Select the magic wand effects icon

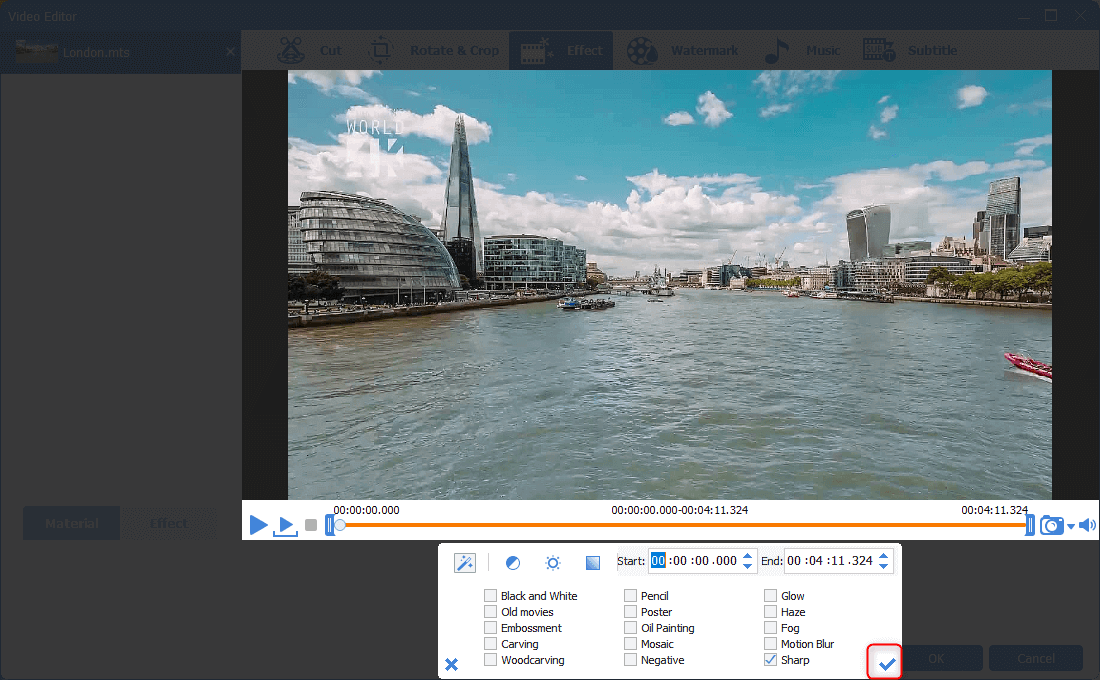[465, 563]
